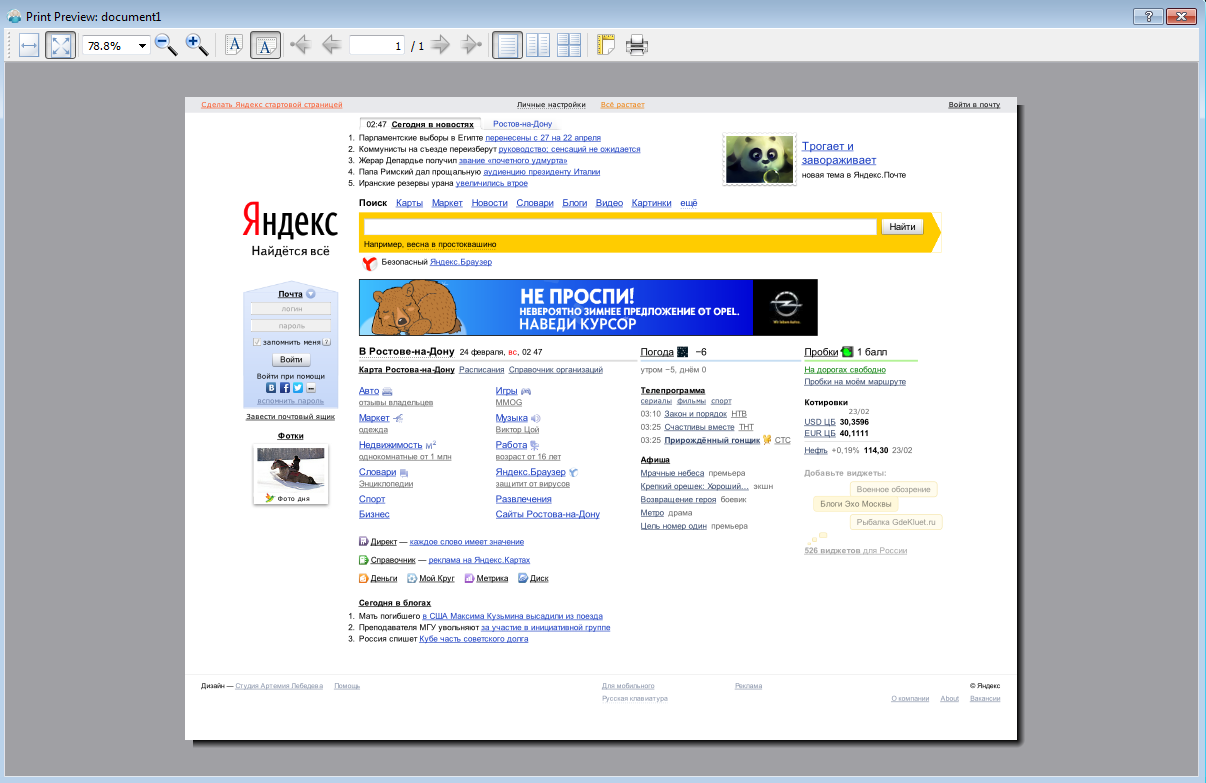Switch the page to portrait orientation
Image resolution: width=1206 pixels, height=783 pixels.
[x=234, y=45]
